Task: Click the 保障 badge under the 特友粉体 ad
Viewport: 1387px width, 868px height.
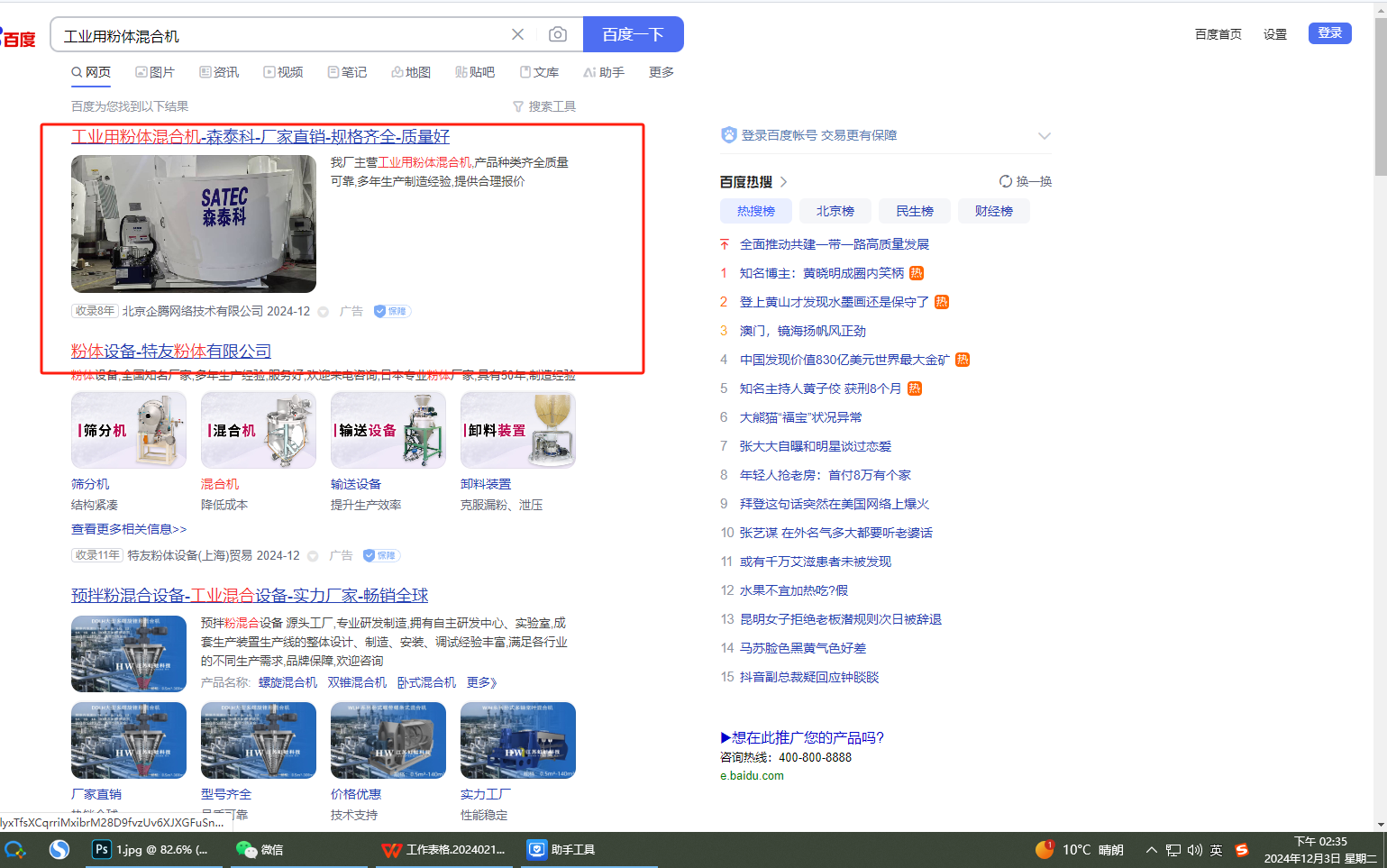Action: pyautogui.click(x=381, y=555)
